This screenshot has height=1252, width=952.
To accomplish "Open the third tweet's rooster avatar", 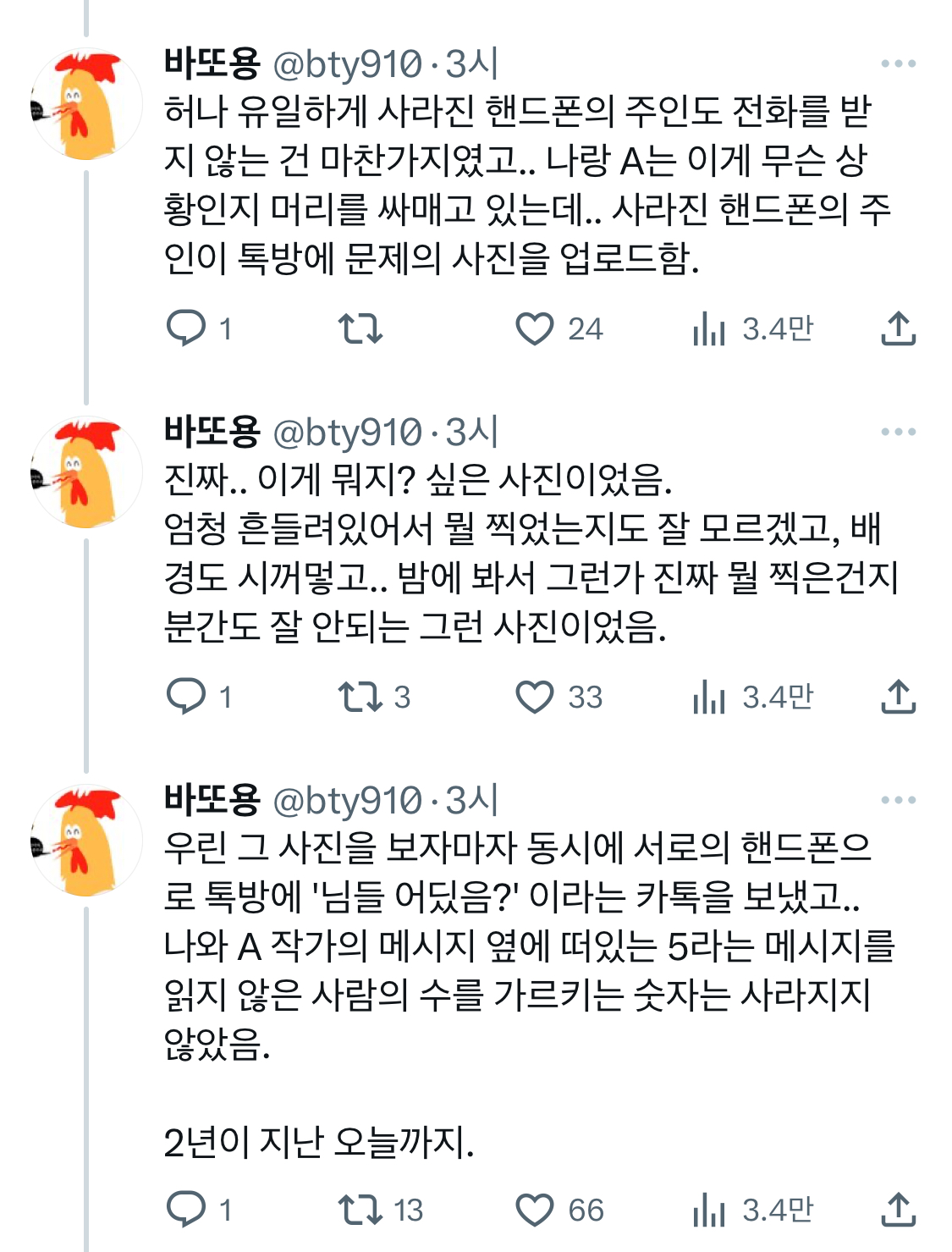I will [86, 841].
